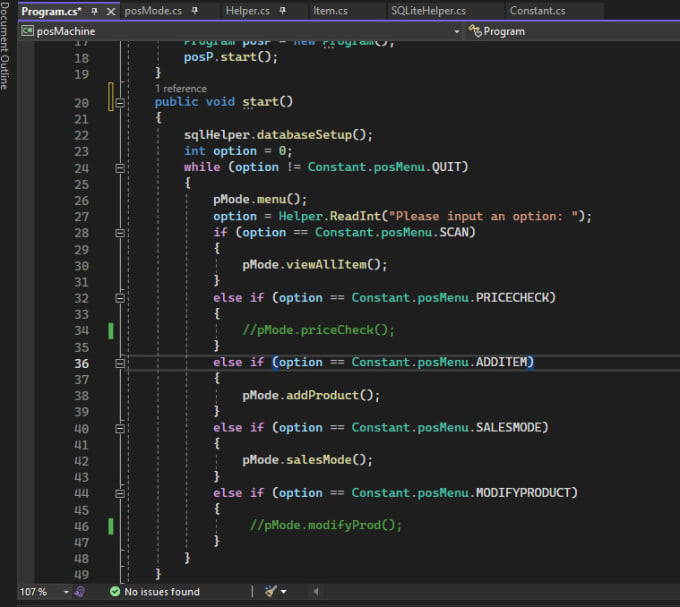Click the 'No issues found' status
Screen dimensions: 680x607
pos(162,592)
